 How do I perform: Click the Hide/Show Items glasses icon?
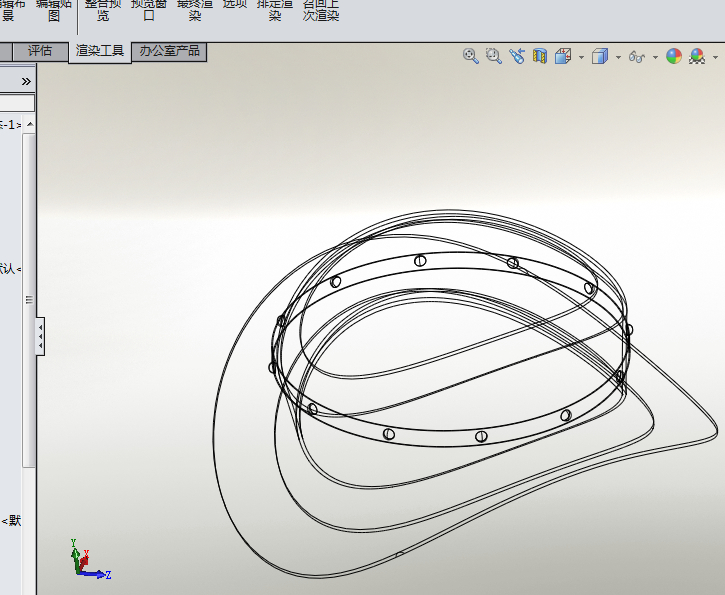click(637, 57)
